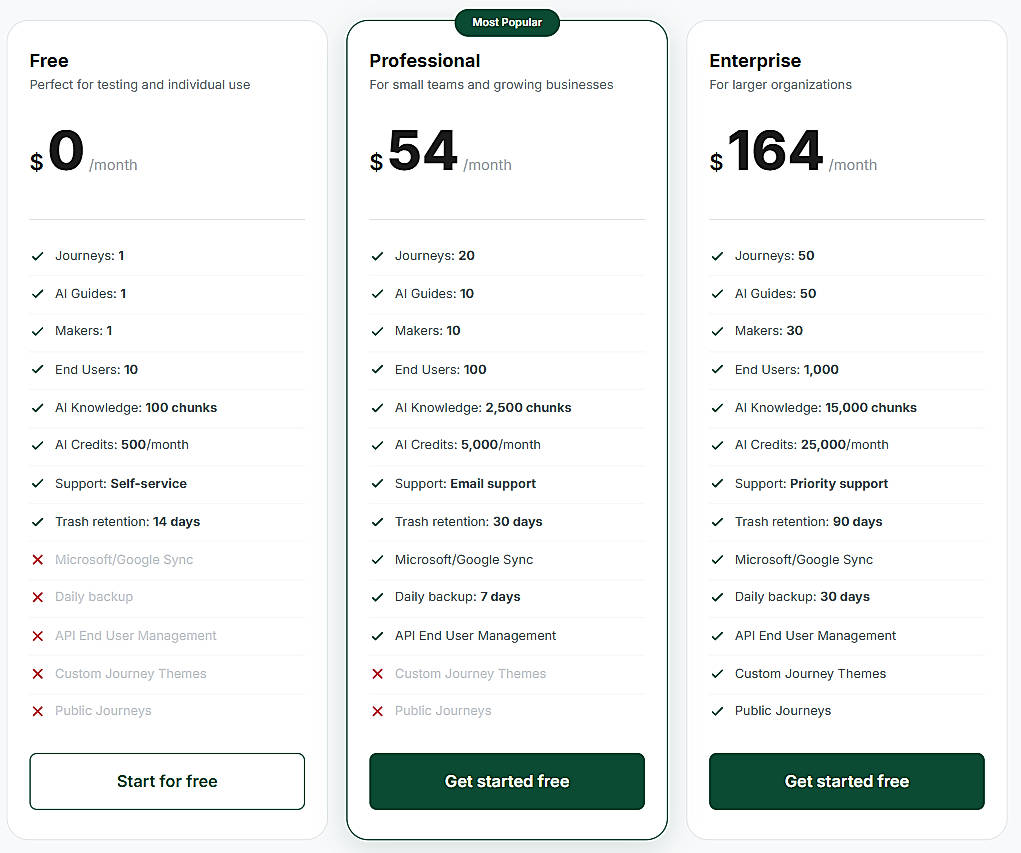Click the 'Free' plan heading

[49, 61]
